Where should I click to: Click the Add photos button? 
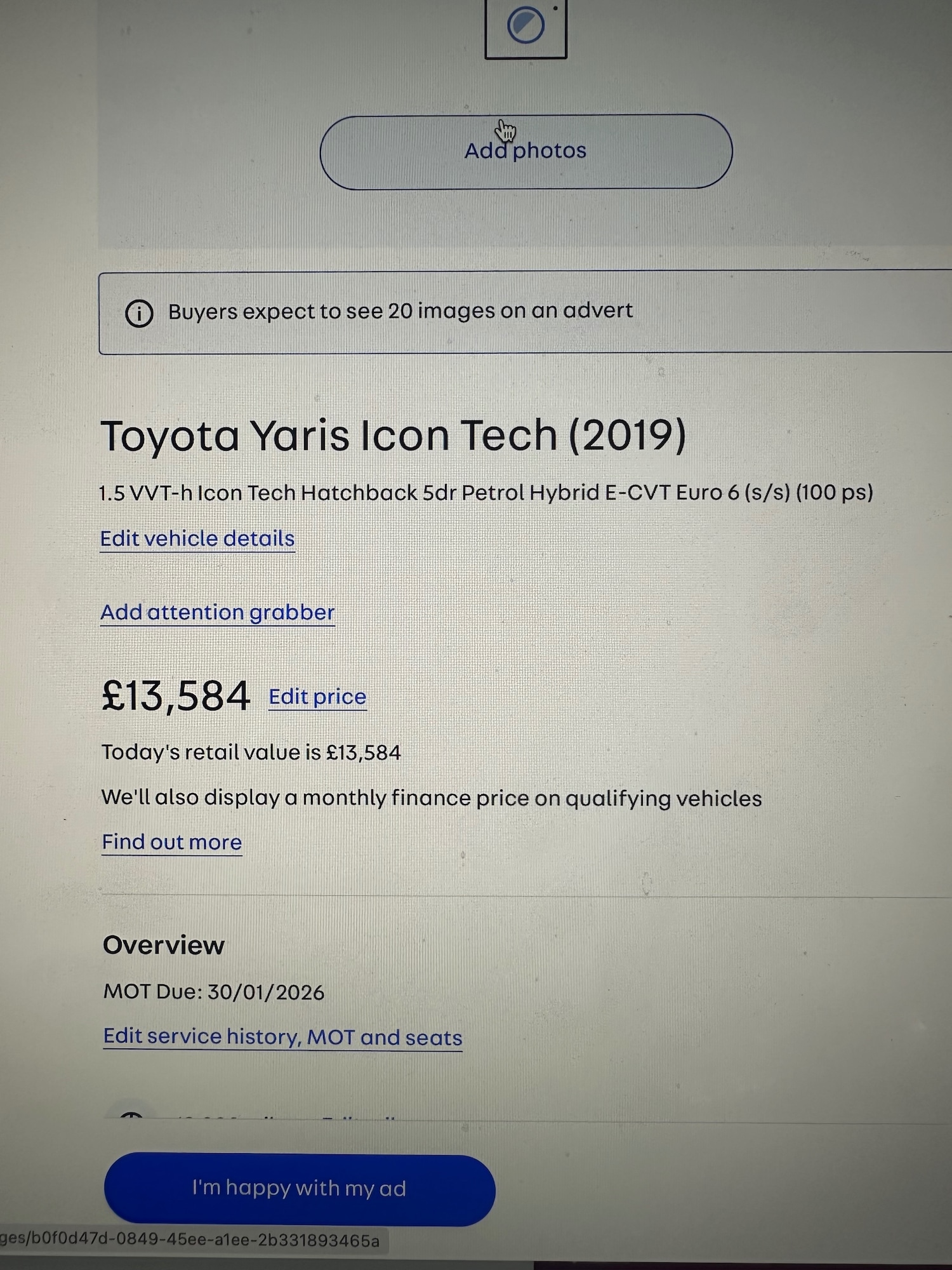pos(526,152)
